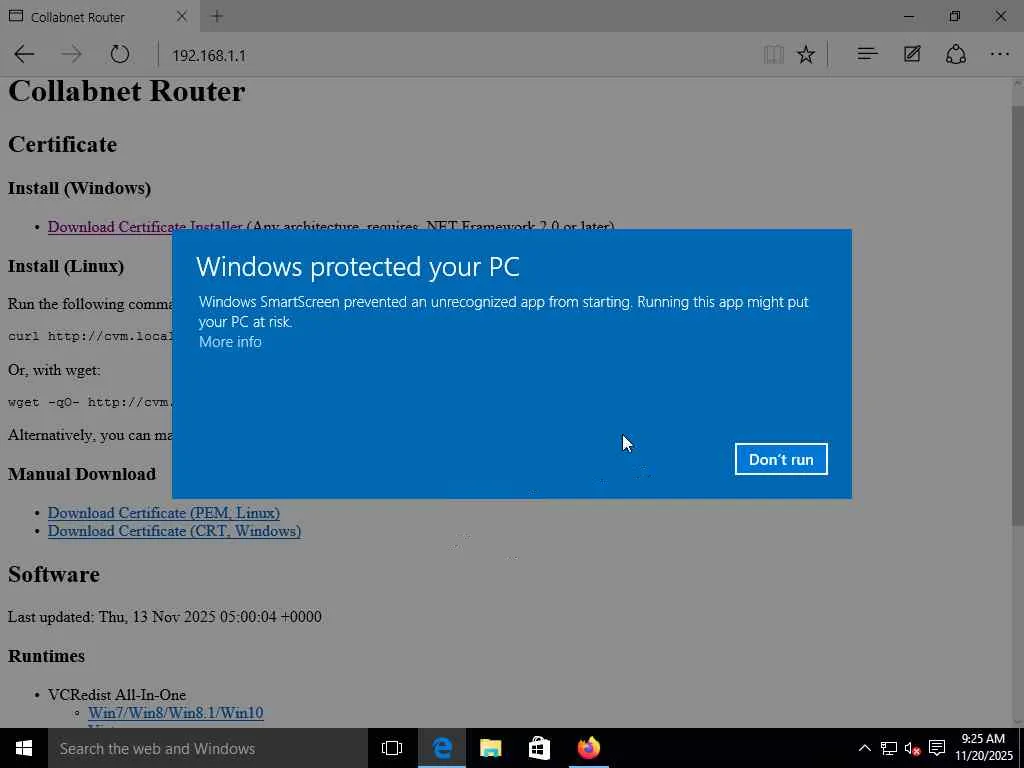Viewport: 1024px width, 768px height.
Task: Click the Windows protected your PC title
Action: tap(357, 266)
